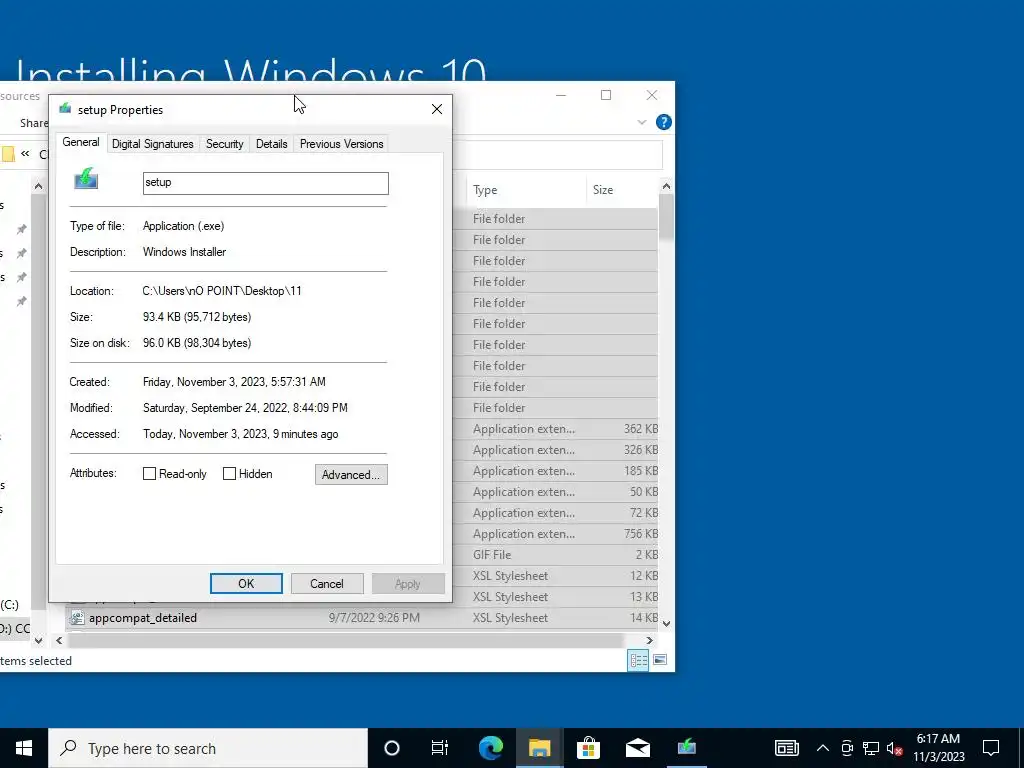Click the appcompat_detailed file icon
Image resolution: width=1024 pixels, height=768 pixels.
[x=77, y=618]
